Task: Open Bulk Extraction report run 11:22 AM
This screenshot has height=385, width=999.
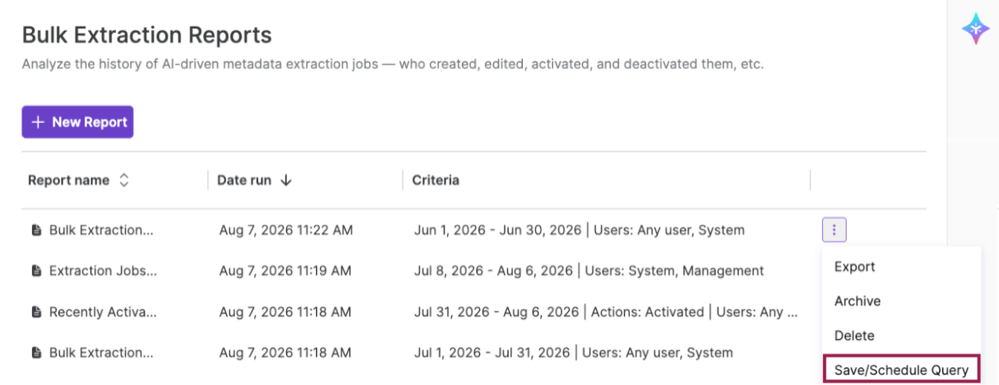Action: pos(102,230)
